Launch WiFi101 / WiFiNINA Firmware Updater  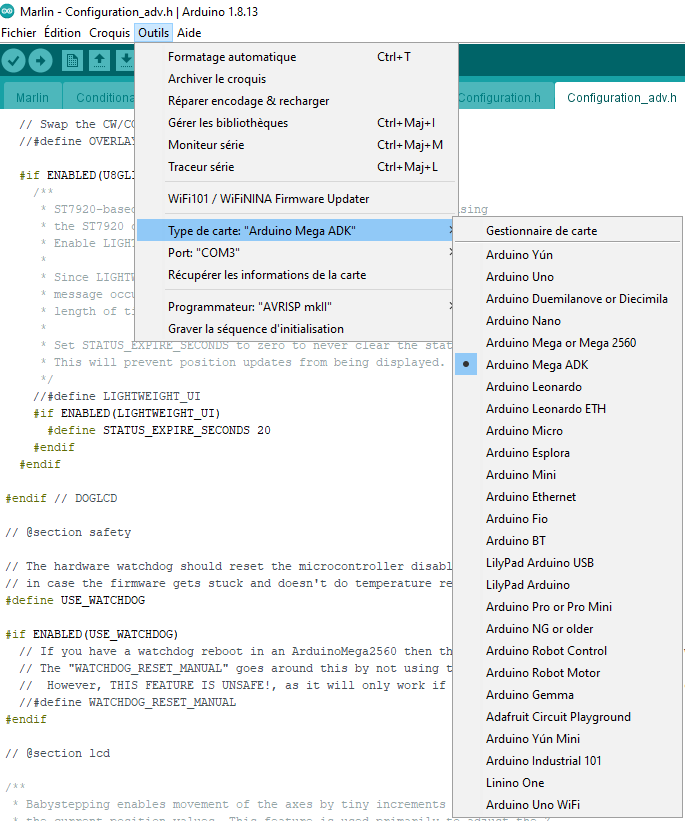click(296, 199)
